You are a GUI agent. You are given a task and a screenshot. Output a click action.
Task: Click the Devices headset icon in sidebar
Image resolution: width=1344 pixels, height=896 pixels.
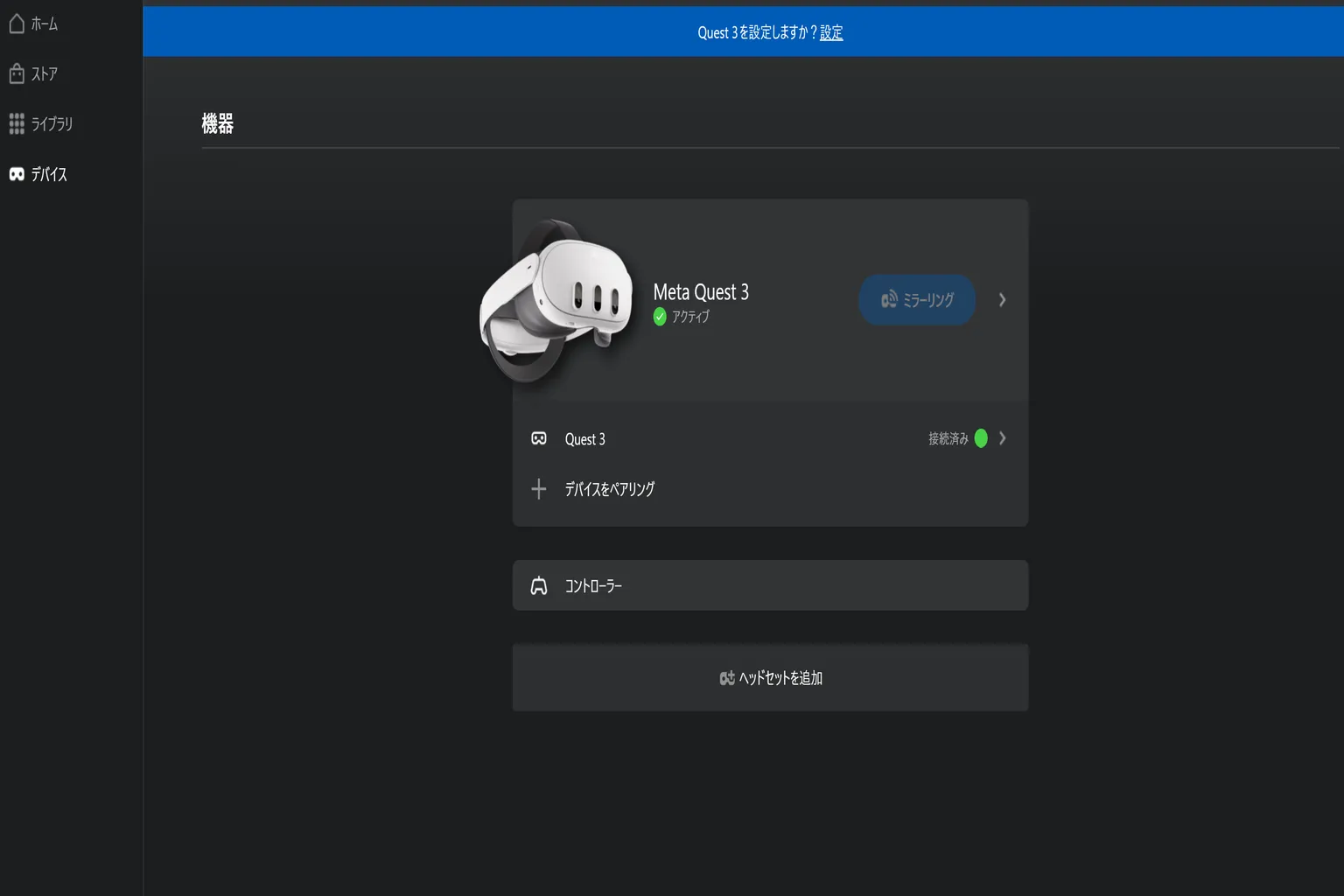tap(17, 174)
